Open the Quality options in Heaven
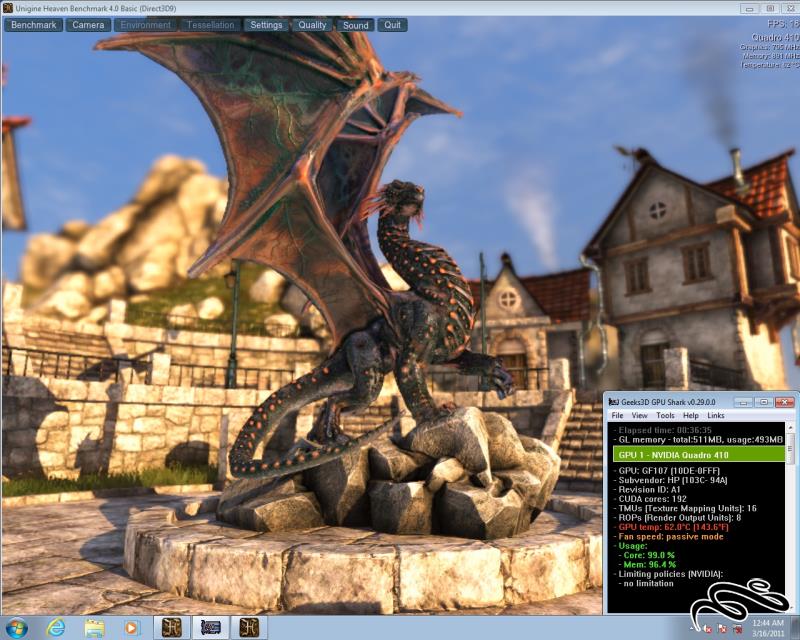The image size is (800, 640). [x=312, y=25]
